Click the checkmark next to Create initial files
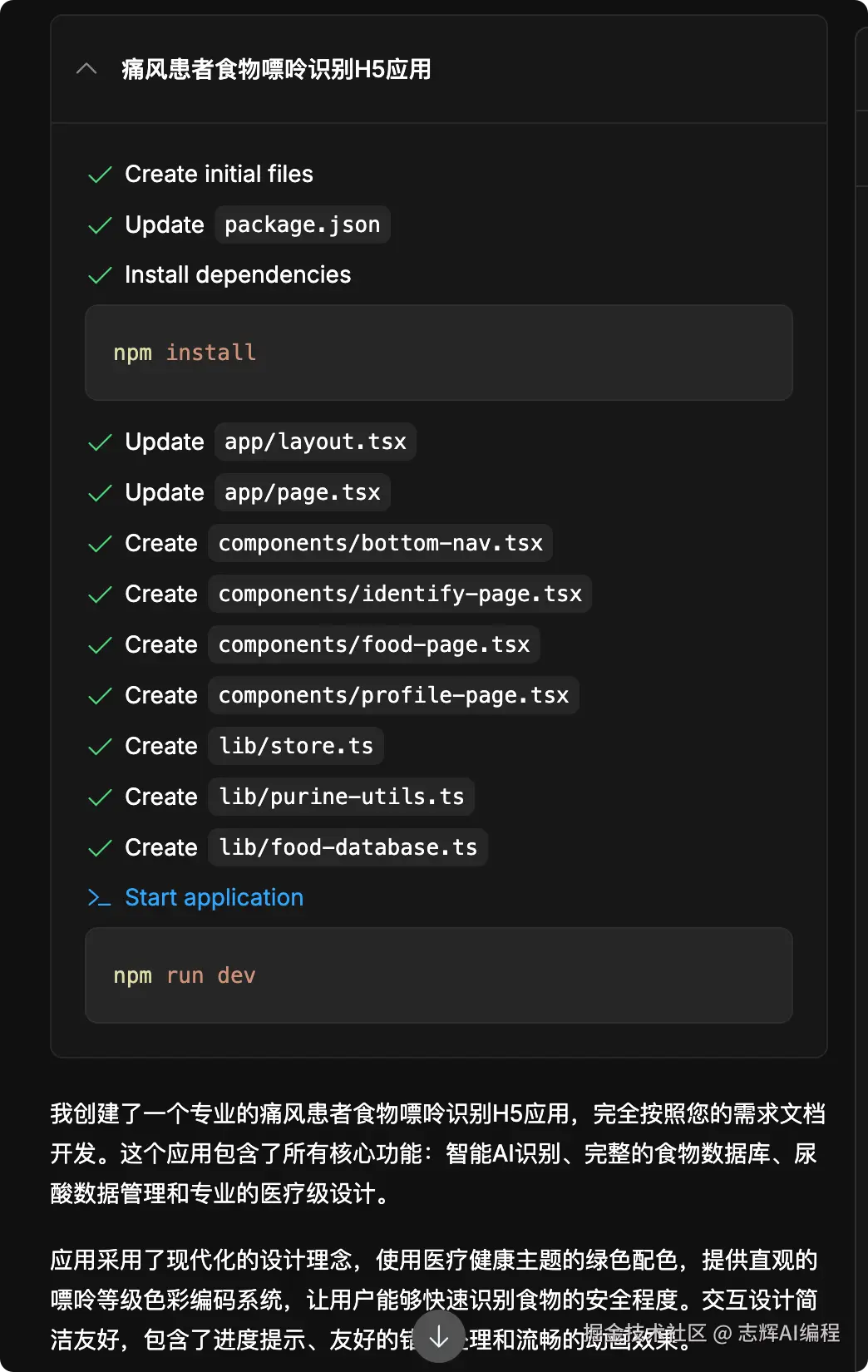This screenshot has width=868, height=1372. pos(100,175)
